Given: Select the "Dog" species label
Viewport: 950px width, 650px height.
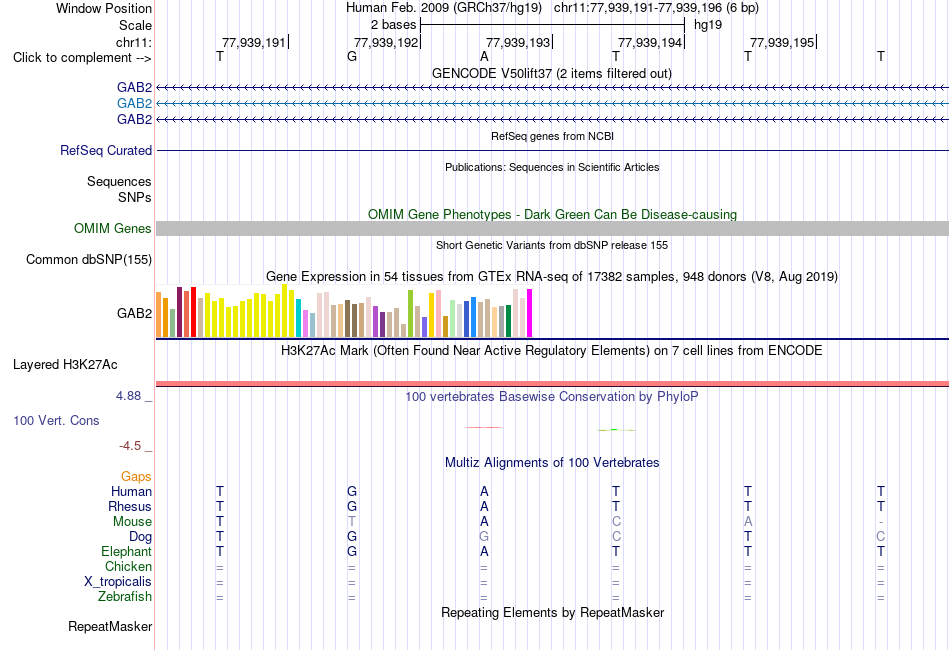Looking at the screenshot, I should [140, 537].
